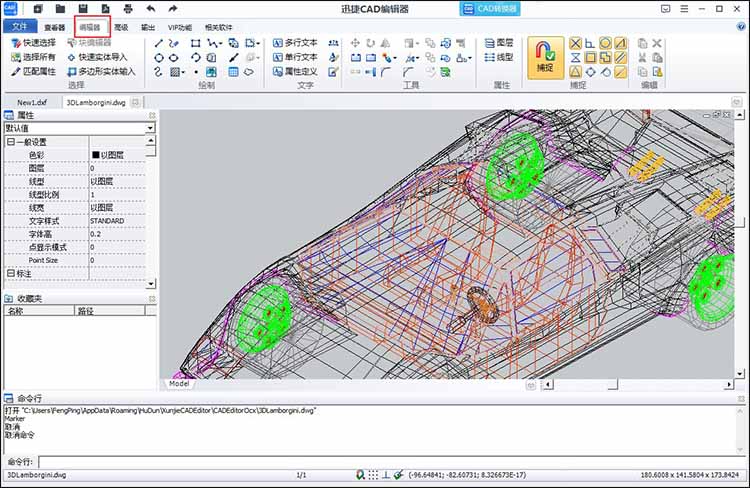Toggle intersection snap (X icon)
This screenshot has height=488, width=750.
coord(575,44)
